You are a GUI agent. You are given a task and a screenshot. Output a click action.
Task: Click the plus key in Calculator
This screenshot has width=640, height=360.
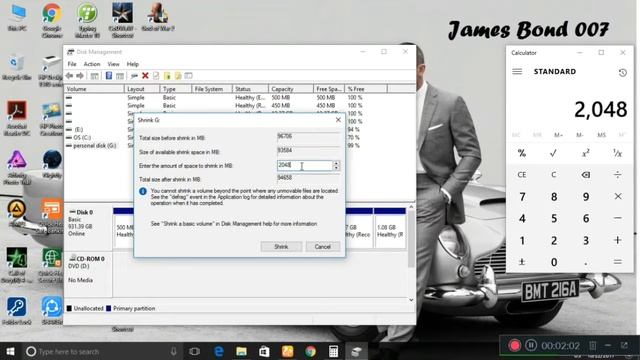[617, 240]
